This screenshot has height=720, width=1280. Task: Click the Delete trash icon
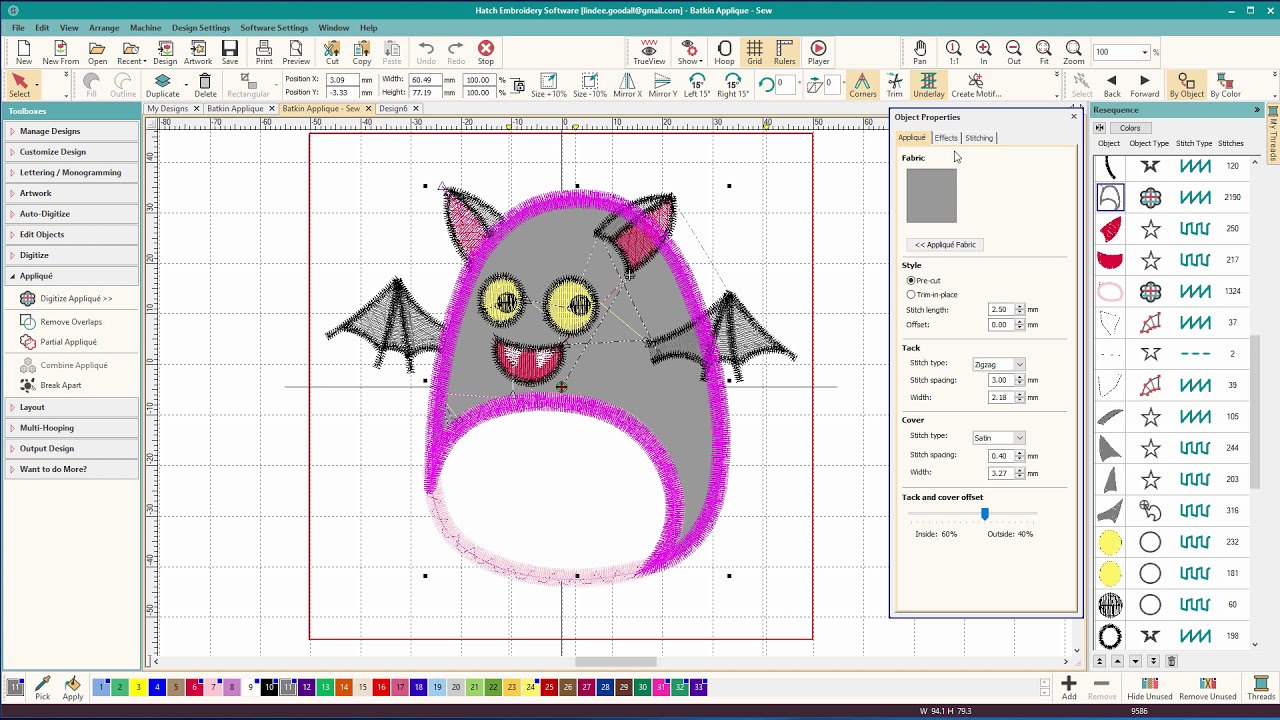205,86
